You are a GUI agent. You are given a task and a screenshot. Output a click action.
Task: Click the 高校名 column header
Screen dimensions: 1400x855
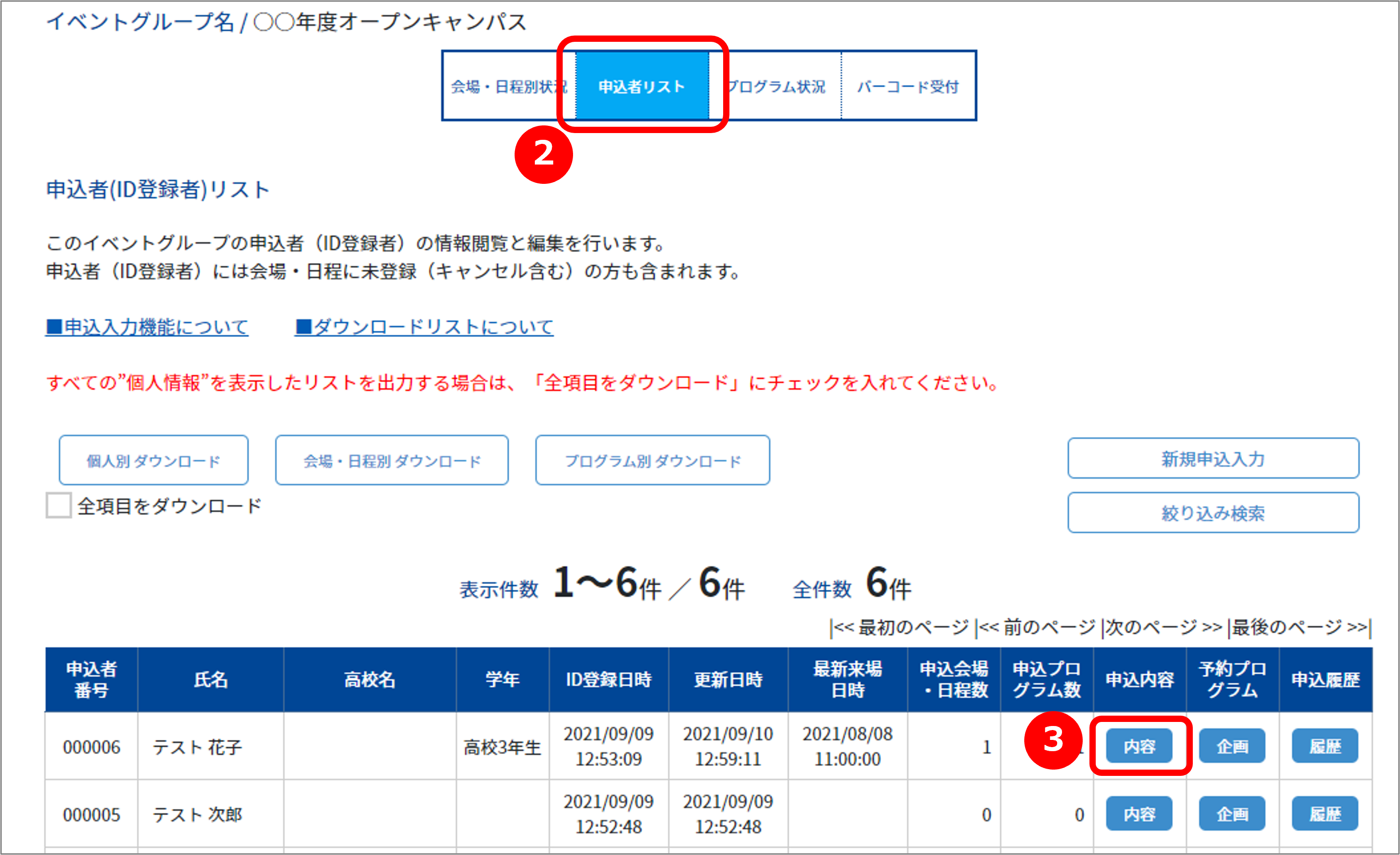(370, 679)
